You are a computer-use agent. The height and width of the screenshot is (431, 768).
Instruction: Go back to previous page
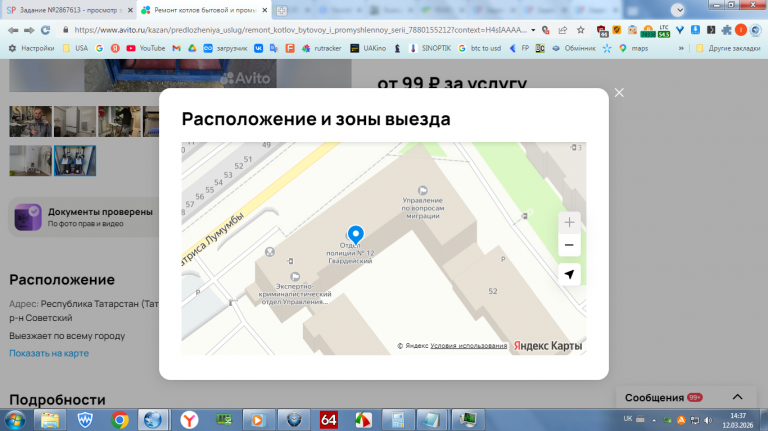click(x=13, y=30)
